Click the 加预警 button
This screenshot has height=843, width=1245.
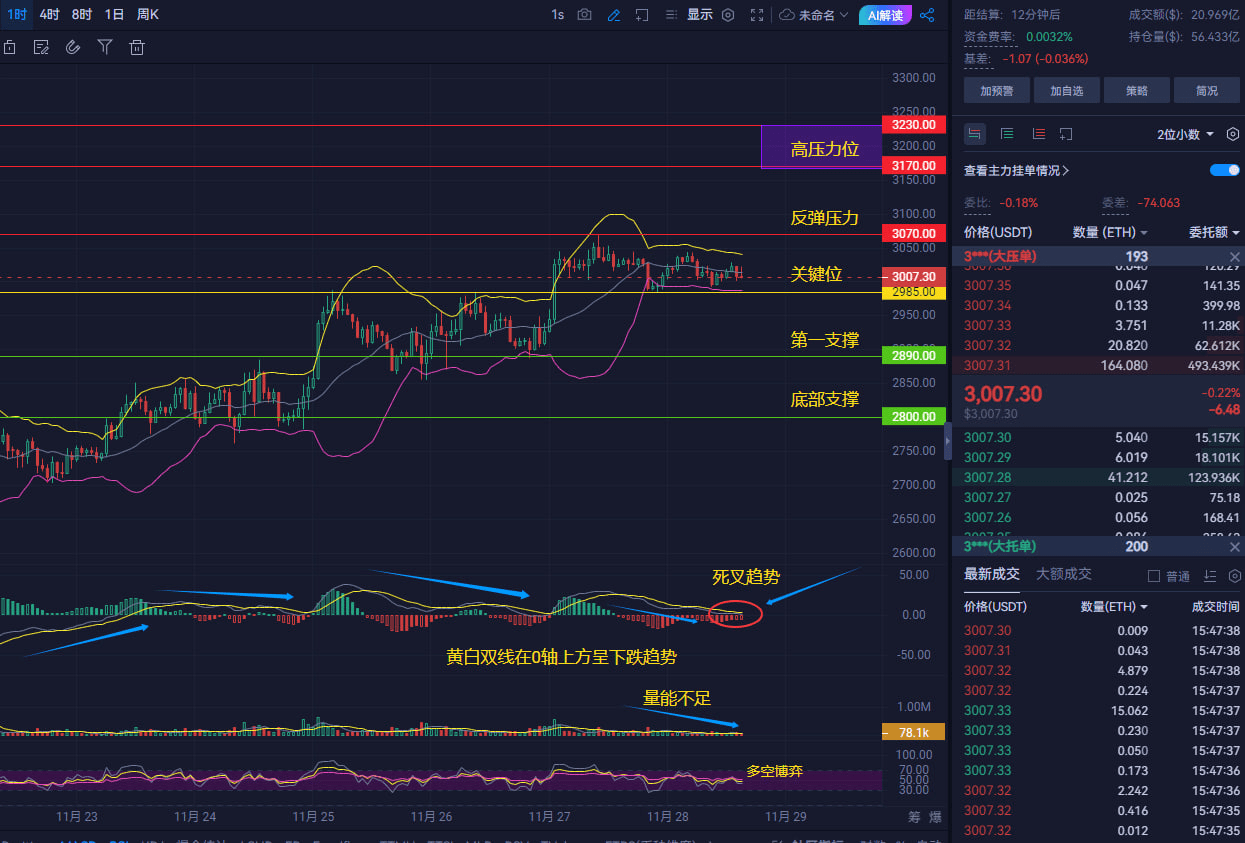[997, 90]
